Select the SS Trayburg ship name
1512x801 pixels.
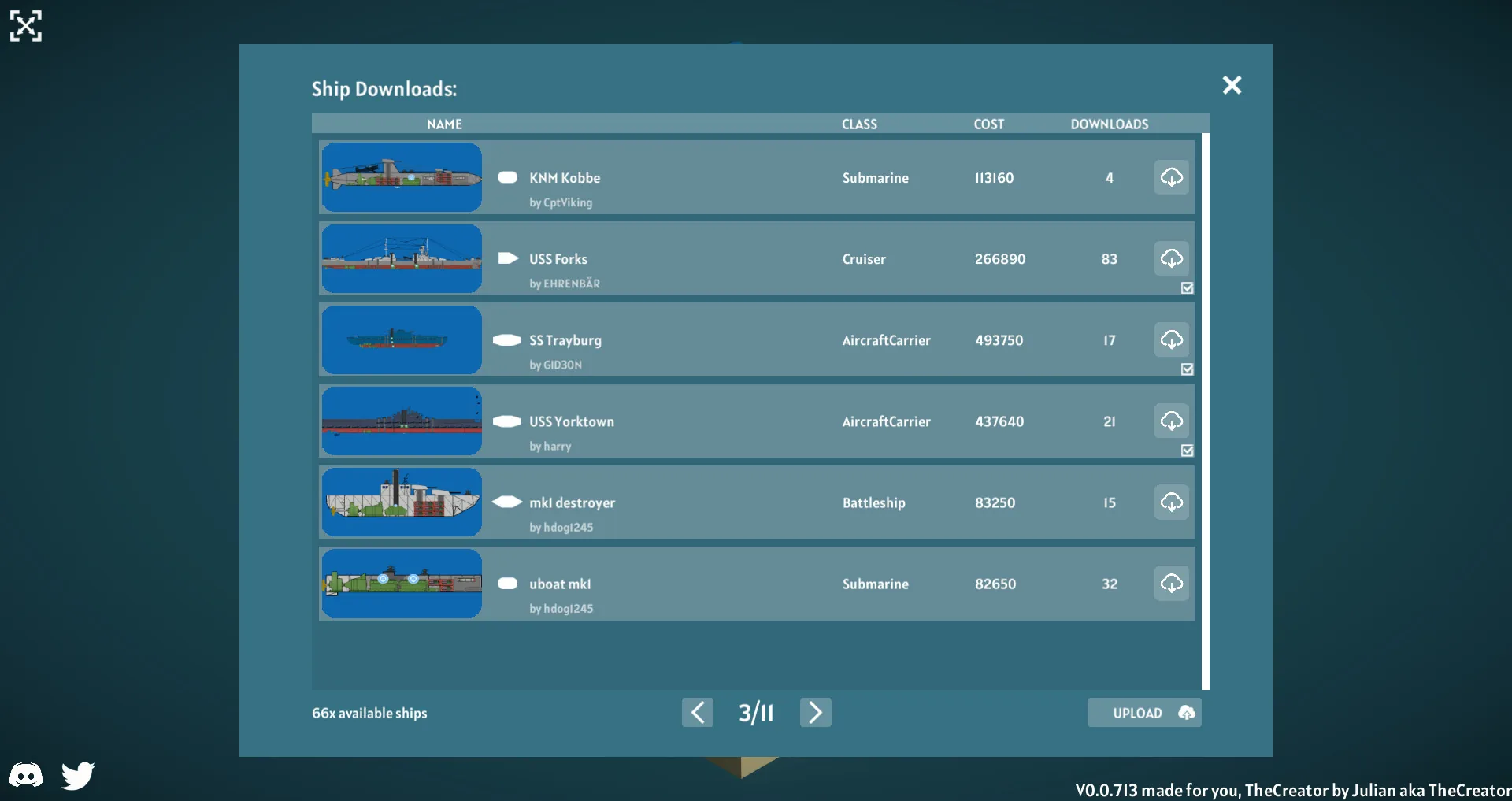tap(565, 340)
